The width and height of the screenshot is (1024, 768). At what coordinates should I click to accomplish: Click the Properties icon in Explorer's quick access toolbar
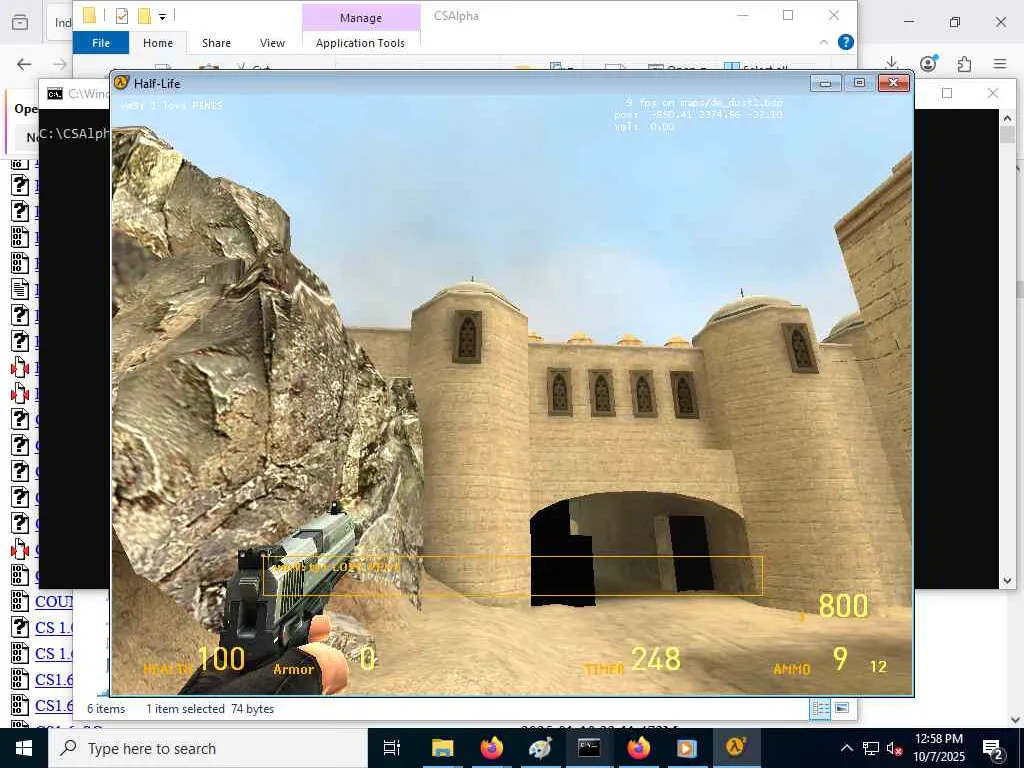tap(121, 16)
